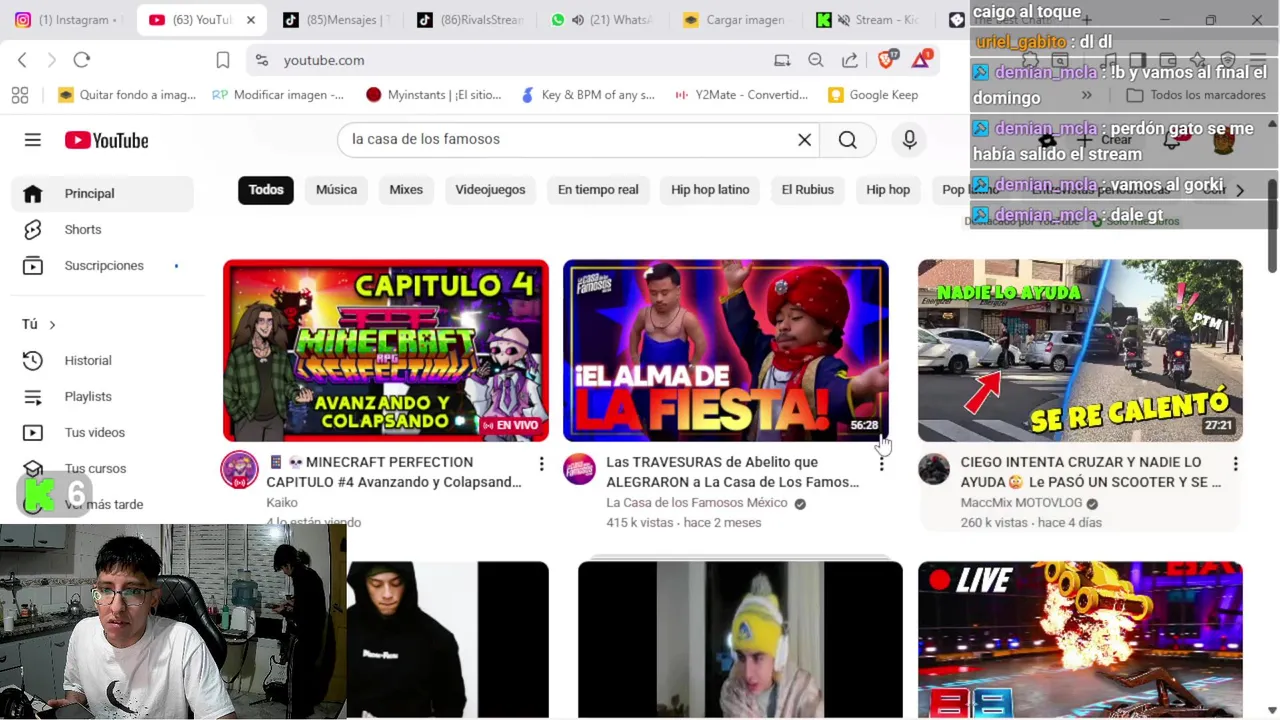Go back with the browser back arrow
Screen dimensions: 1280x720
(x=22, y=60)
